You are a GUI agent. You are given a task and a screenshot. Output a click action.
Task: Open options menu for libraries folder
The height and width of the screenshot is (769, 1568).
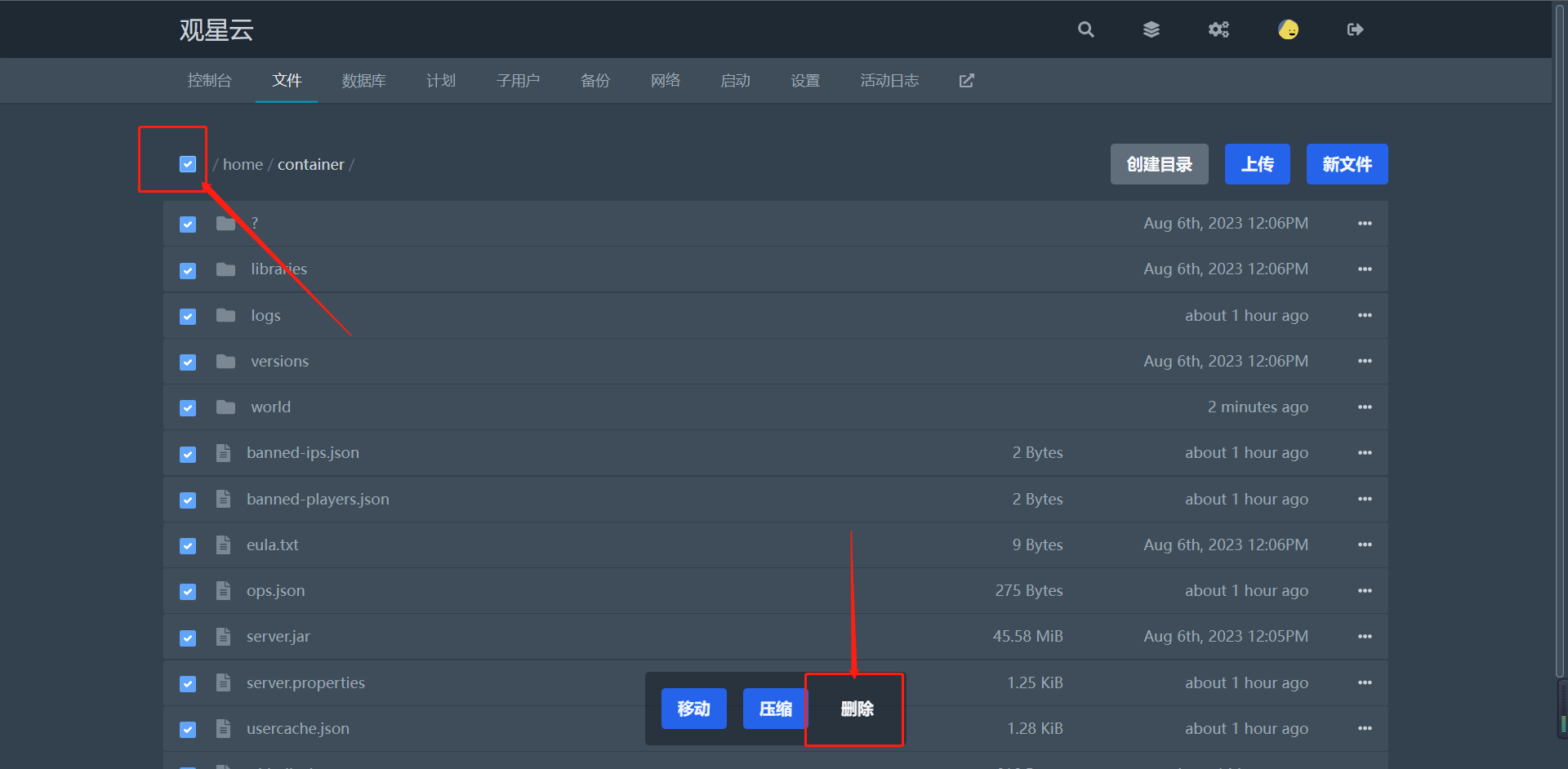[1365, 269]
